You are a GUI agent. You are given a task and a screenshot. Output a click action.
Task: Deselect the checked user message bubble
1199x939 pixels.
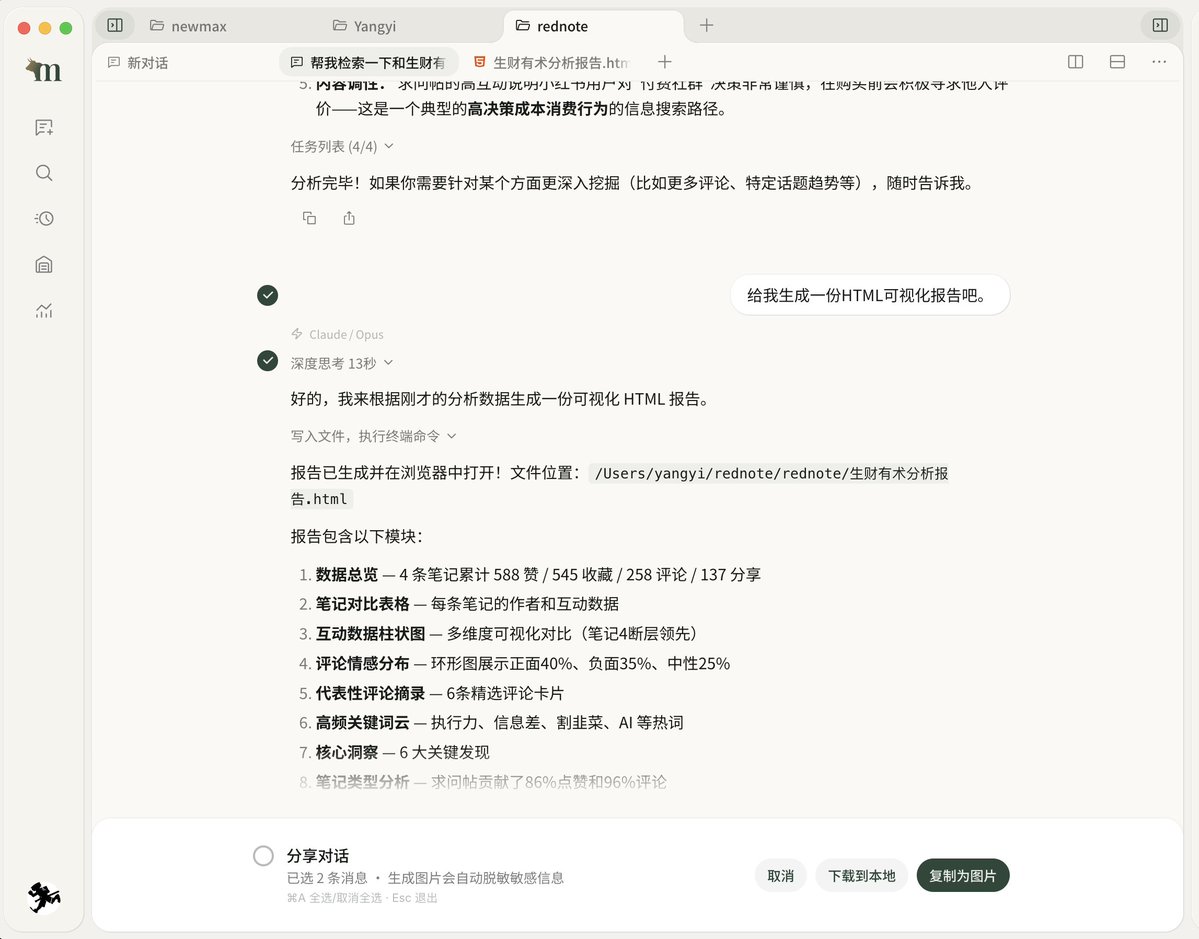267,295
